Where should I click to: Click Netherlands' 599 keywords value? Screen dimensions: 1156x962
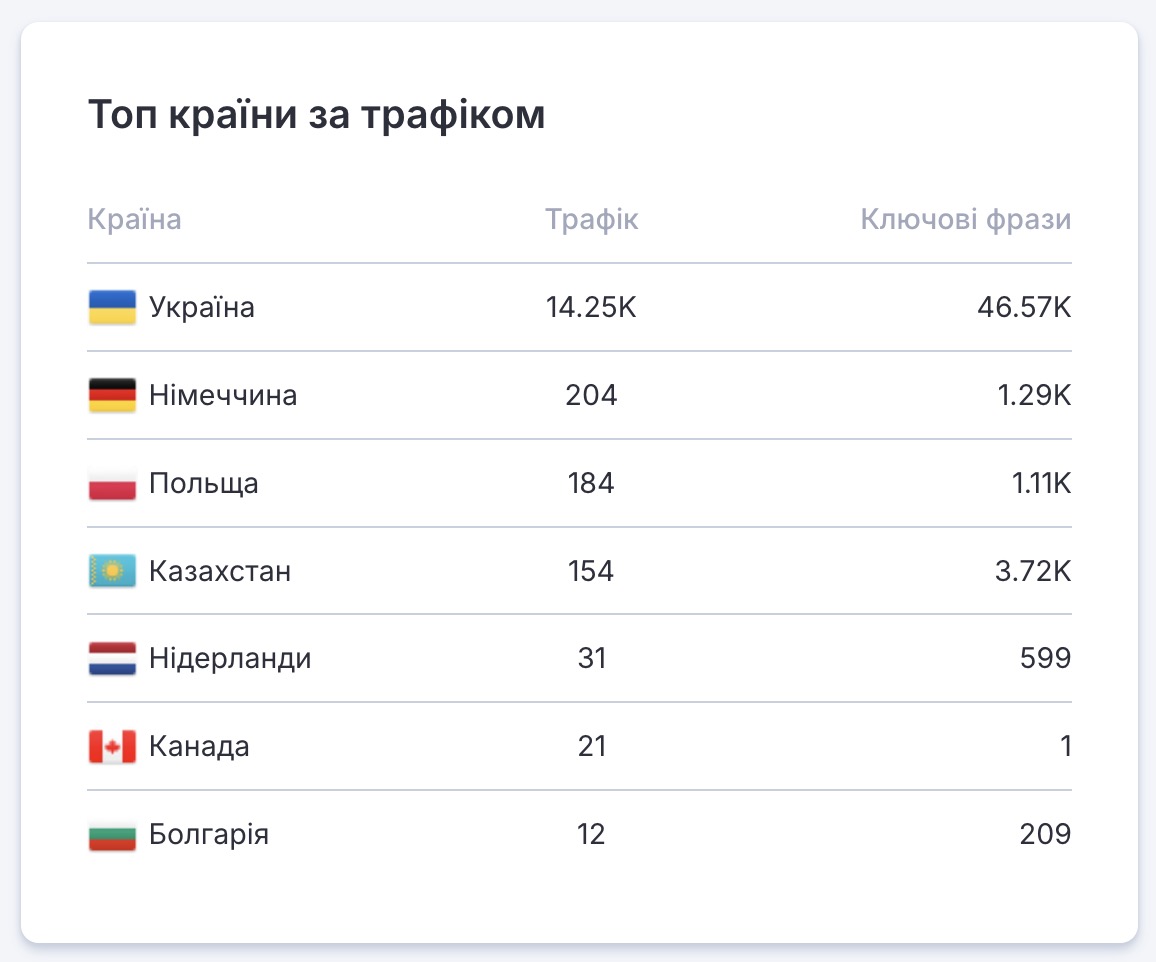coord(1045,660)
